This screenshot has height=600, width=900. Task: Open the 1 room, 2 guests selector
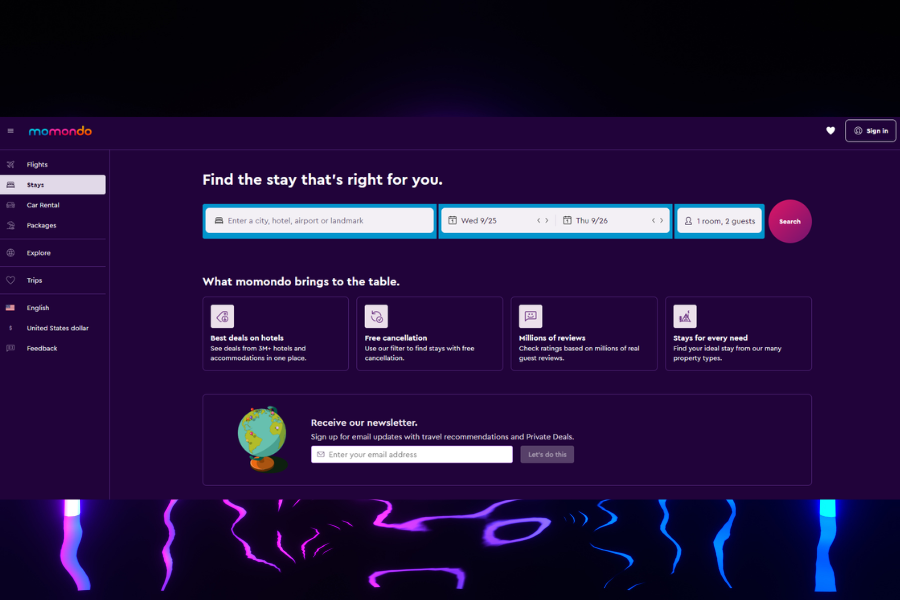click(x=720, y=221)
